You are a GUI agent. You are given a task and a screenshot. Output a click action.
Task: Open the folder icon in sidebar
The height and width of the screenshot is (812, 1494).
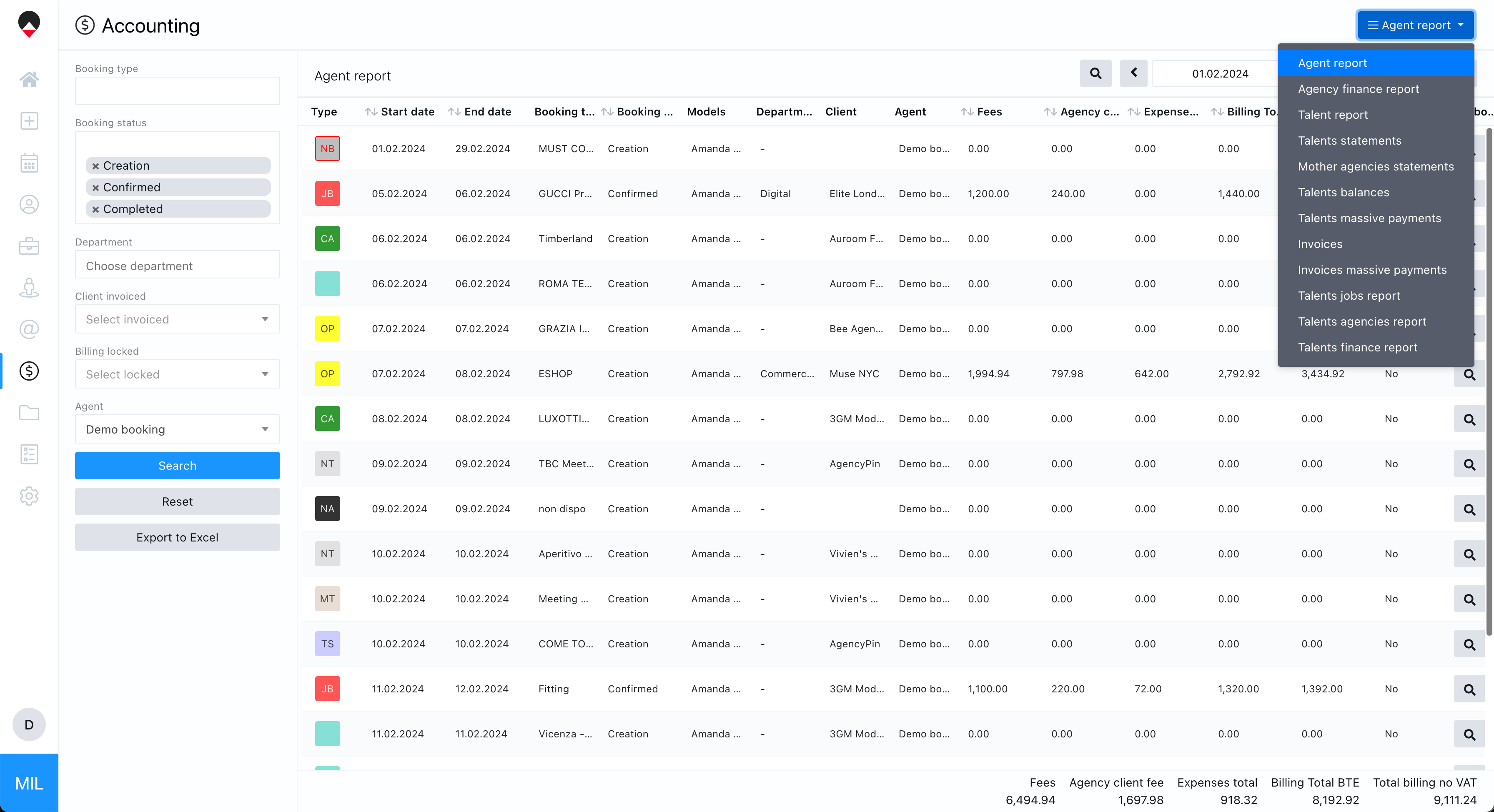point(29,412)
